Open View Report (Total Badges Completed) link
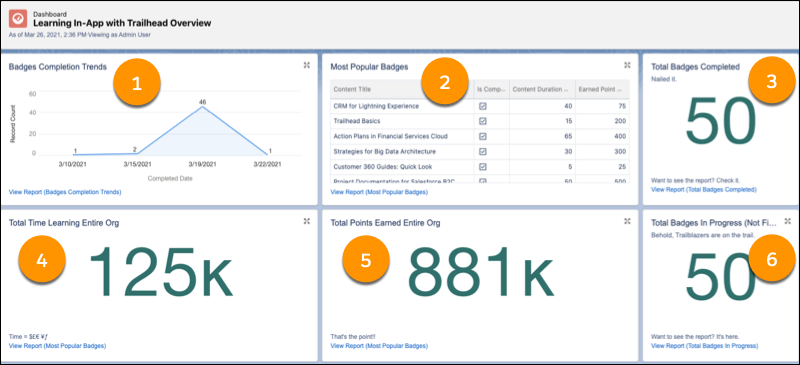Screen dimensions: 800x365 pyautogui.click(x=704, y=189)
